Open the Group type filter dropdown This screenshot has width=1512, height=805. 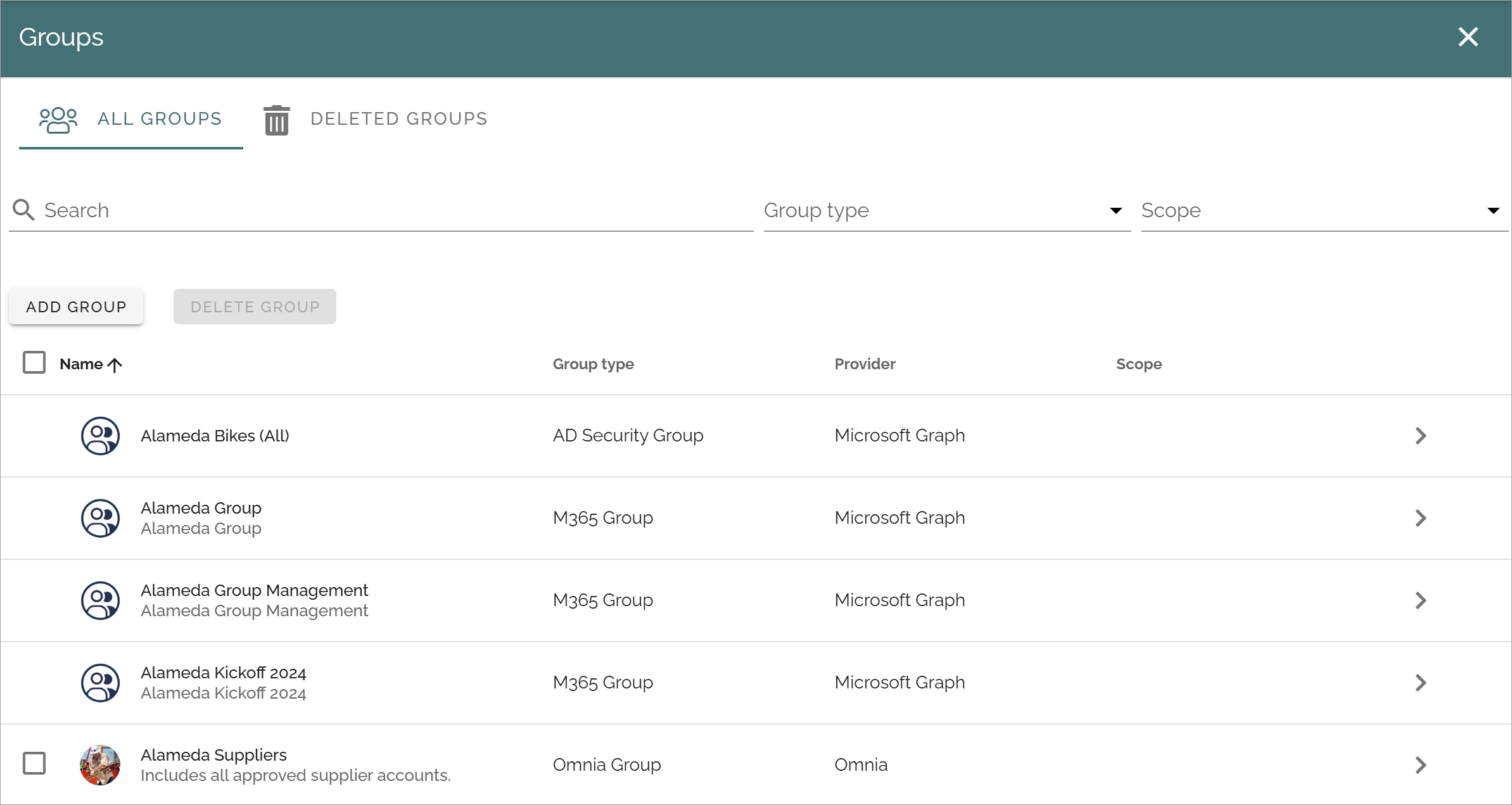pos(947,210)
